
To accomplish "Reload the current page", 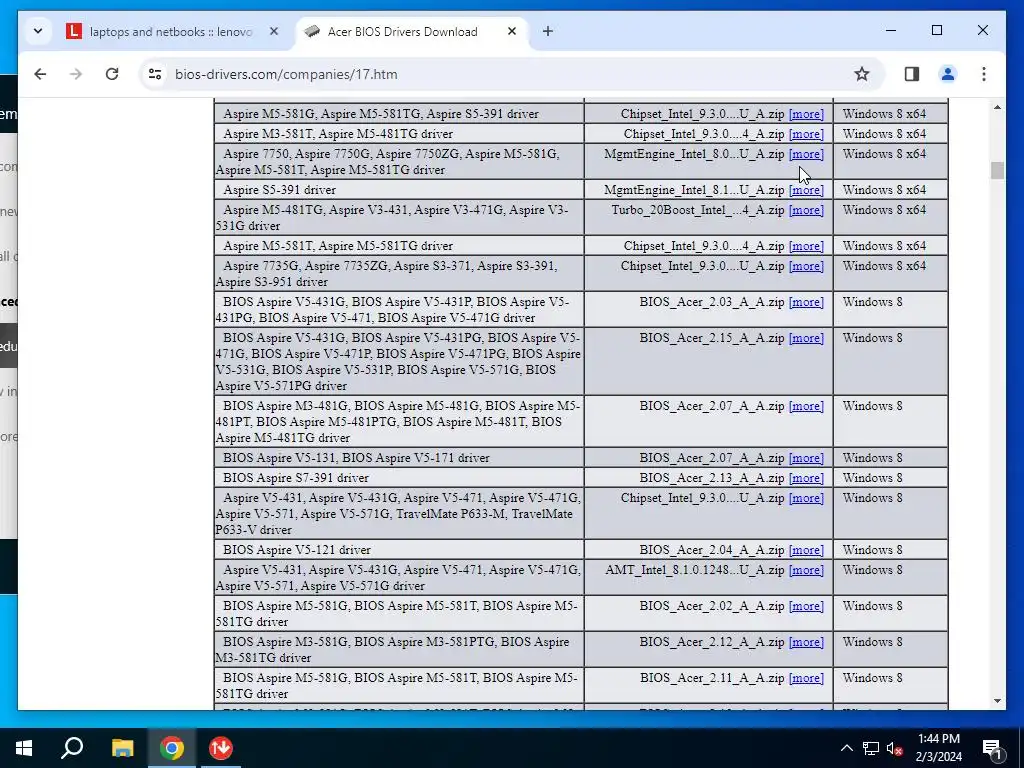I will (x=112, y=74).
